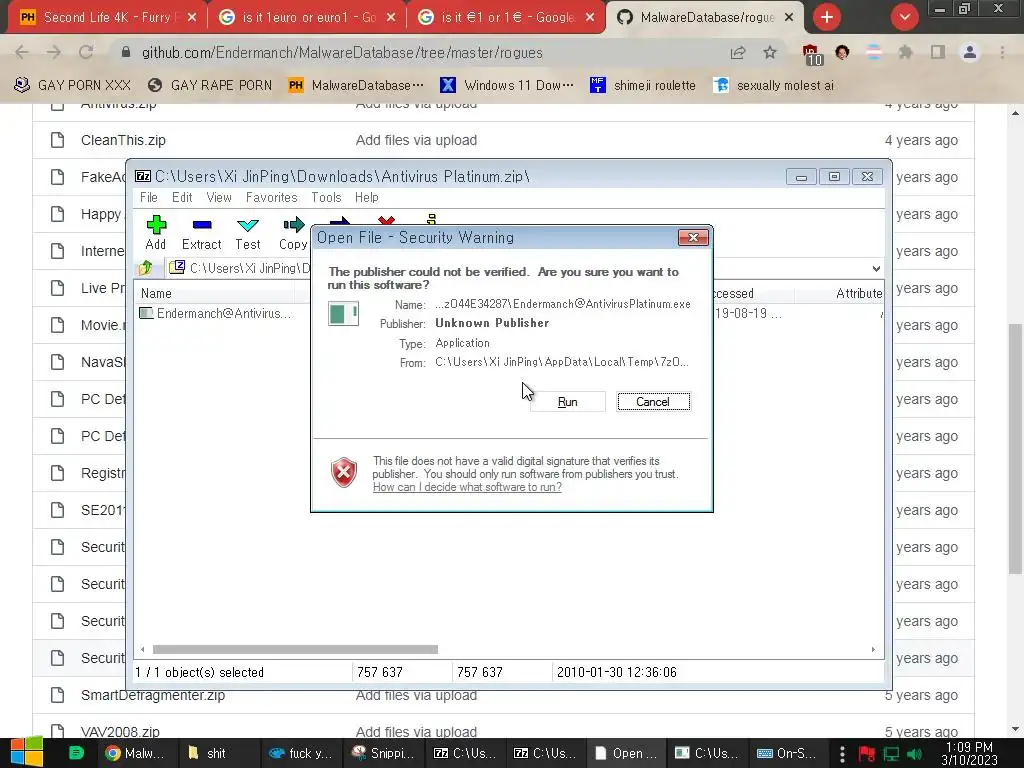Open the 'Windows 11 Dow...' bookmark
This screenshot has width=1024, height=768.
(507, 86)
